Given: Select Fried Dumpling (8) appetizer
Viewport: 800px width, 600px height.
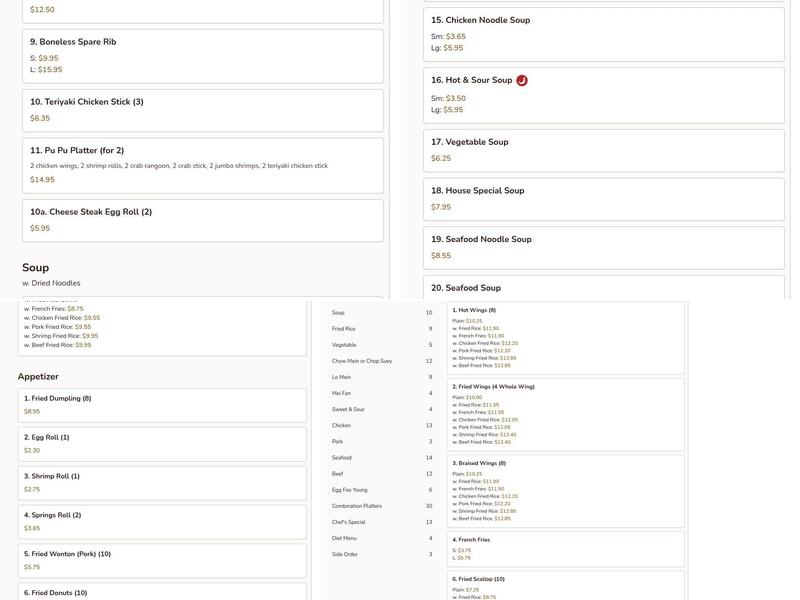Looking at the screenshot, I should click(162, 404).
